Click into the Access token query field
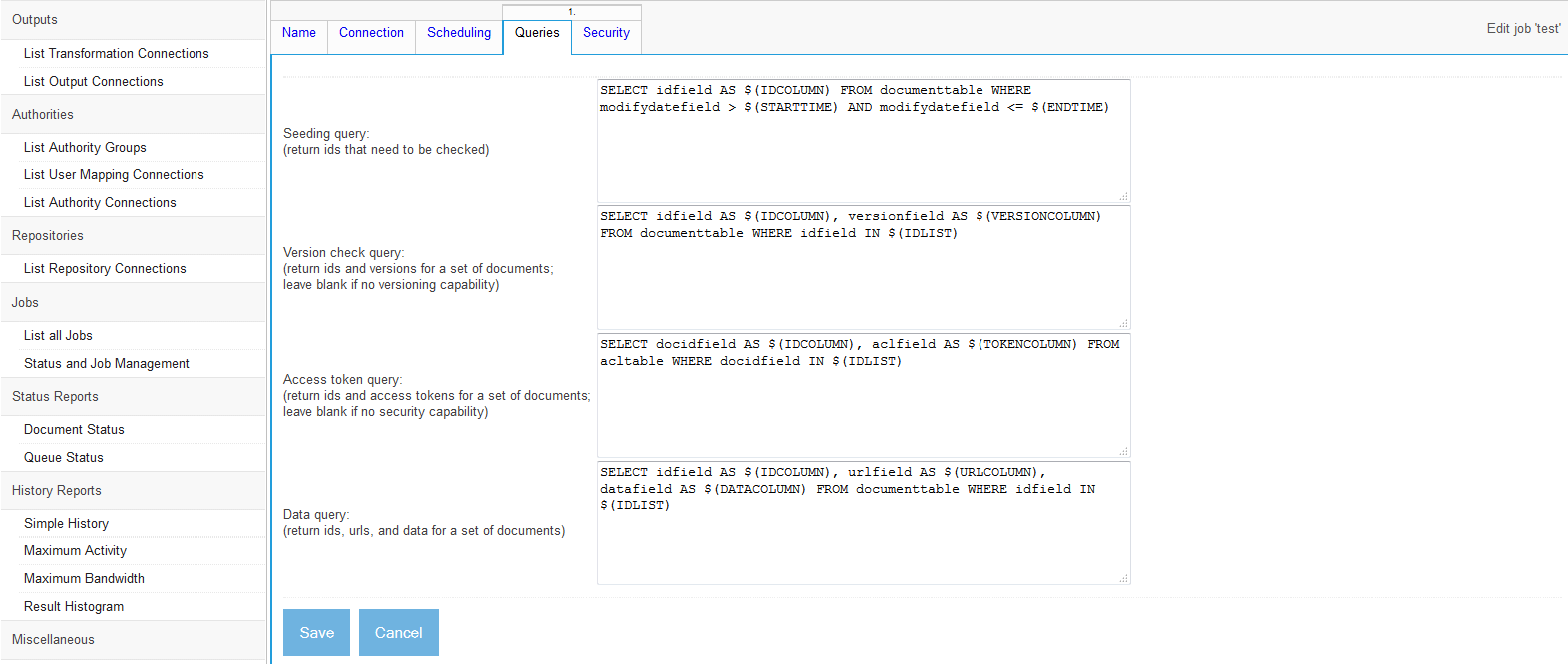 [863, 404]
